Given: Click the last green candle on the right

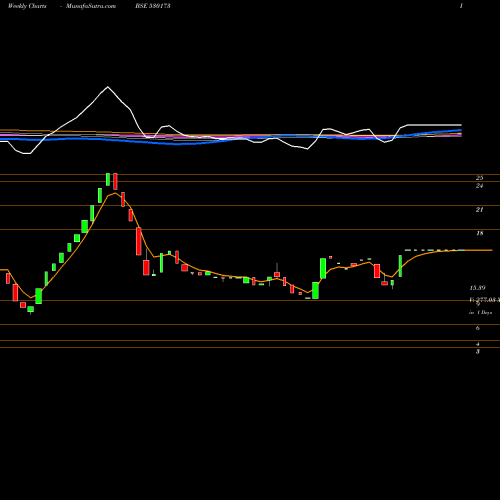Looking at the screenshot, I should 400,266.
